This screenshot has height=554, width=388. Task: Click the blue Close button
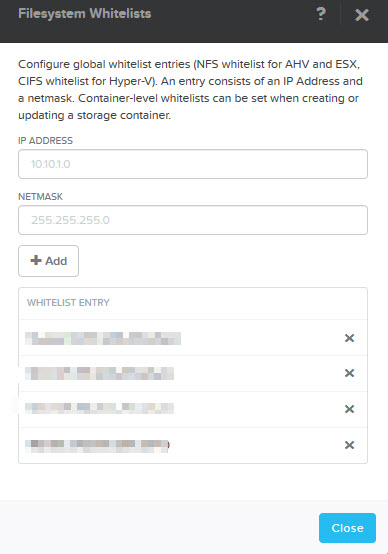click(347, 528)
